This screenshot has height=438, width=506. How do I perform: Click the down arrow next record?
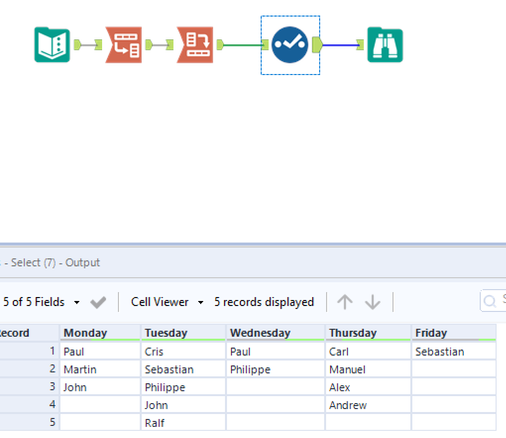pyautogui.click(x=372, y=302)
